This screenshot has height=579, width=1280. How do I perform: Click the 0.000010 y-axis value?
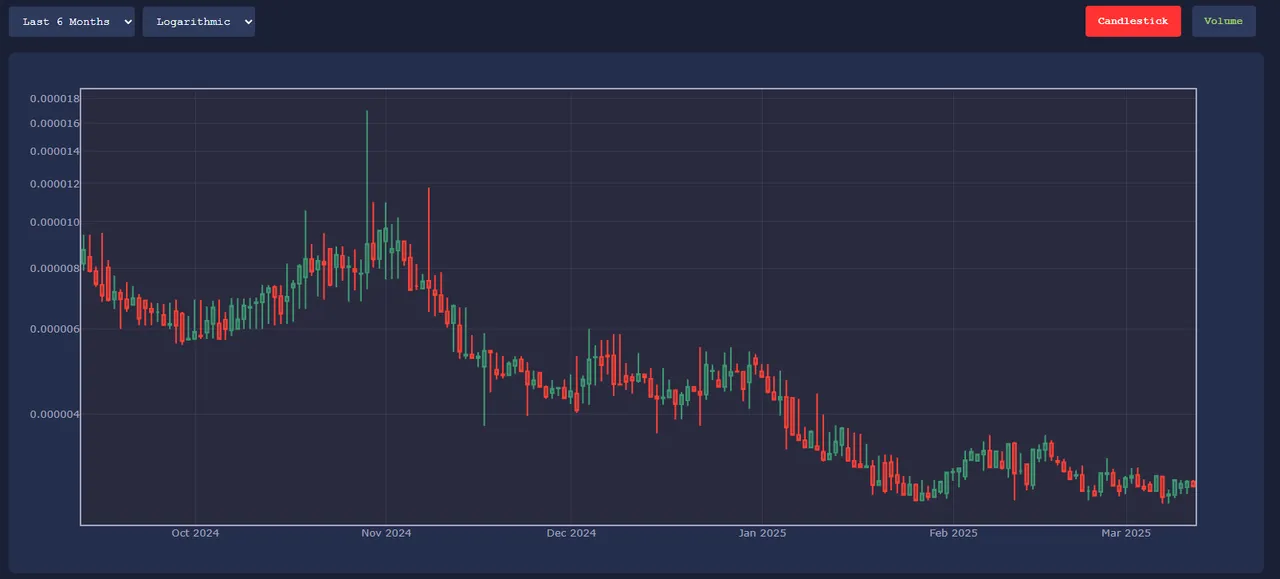coord(54,222)
